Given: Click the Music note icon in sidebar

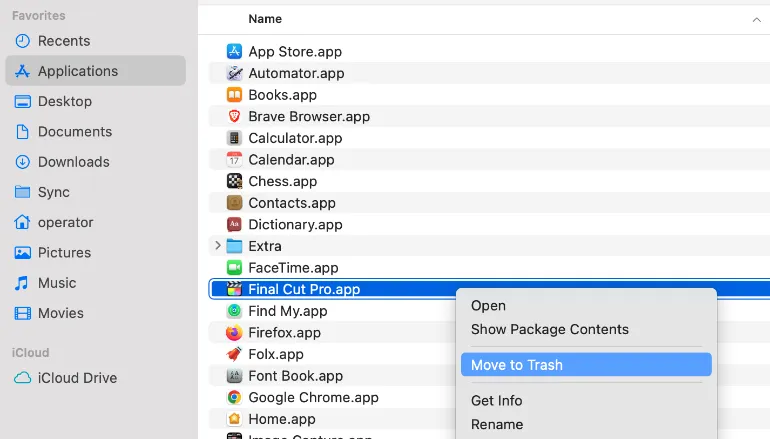Looking at the screenshot, I should pos(22,283).
